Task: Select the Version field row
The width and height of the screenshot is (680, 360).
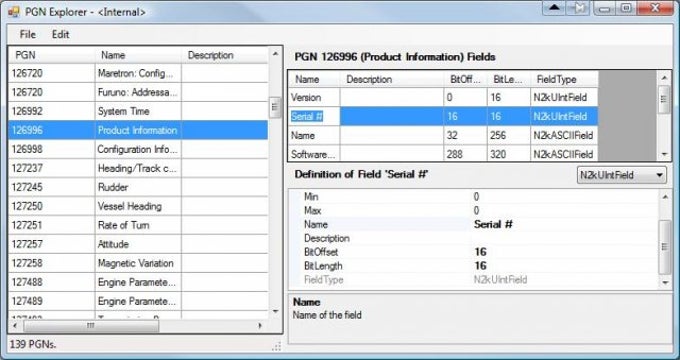Action: click(x=443, y=97)
